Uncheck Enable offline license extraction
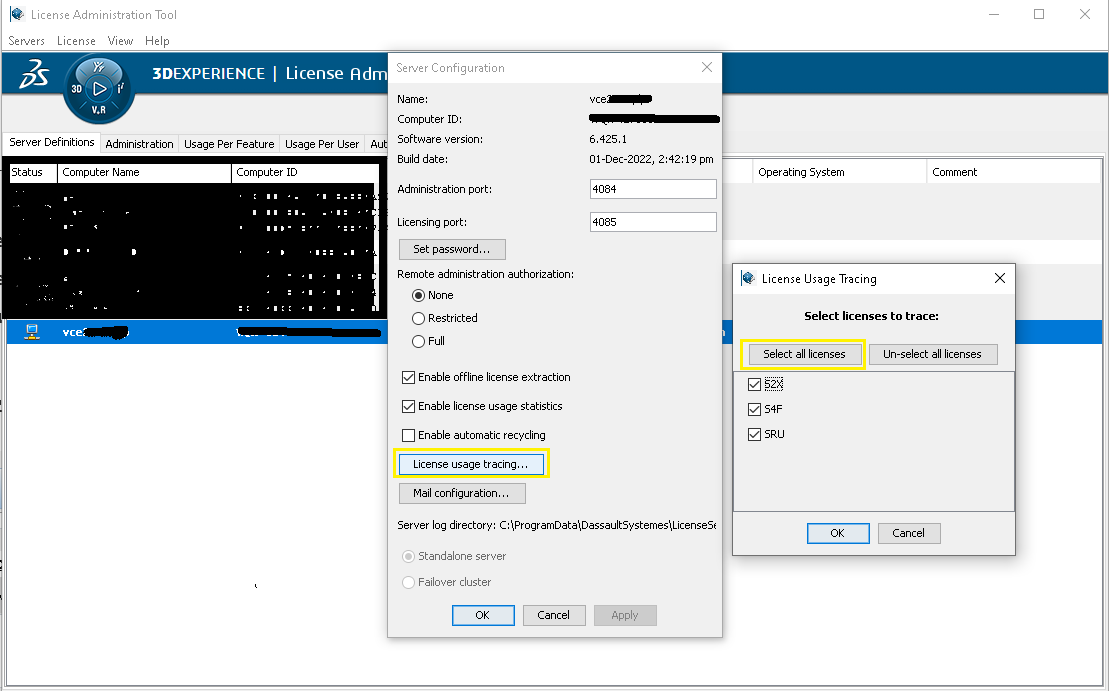 tap(408, 377)
